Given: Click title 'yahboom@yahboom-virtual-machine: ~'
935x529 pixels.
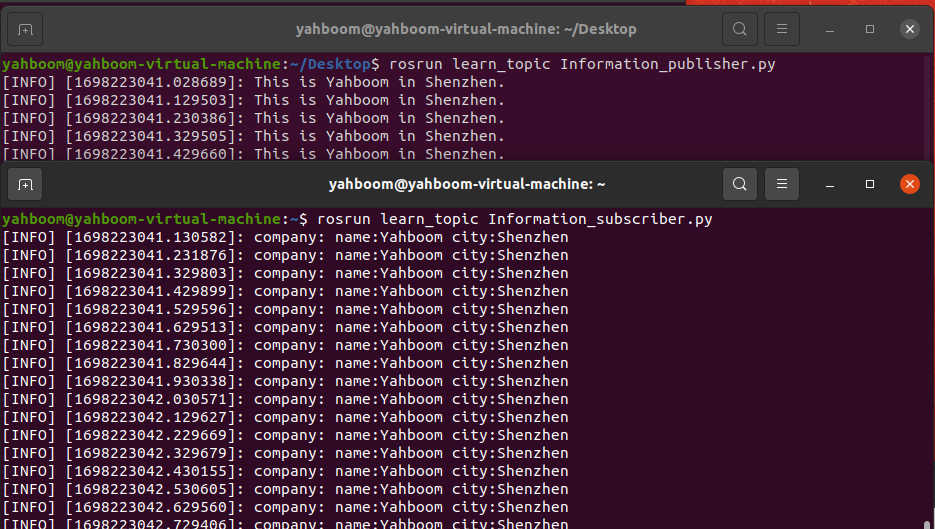Looking at the screenshot, I should pos(467,184).
